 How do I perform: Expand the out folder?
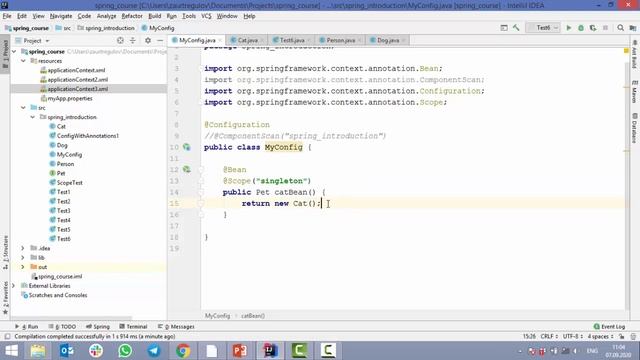pos(23,267)
